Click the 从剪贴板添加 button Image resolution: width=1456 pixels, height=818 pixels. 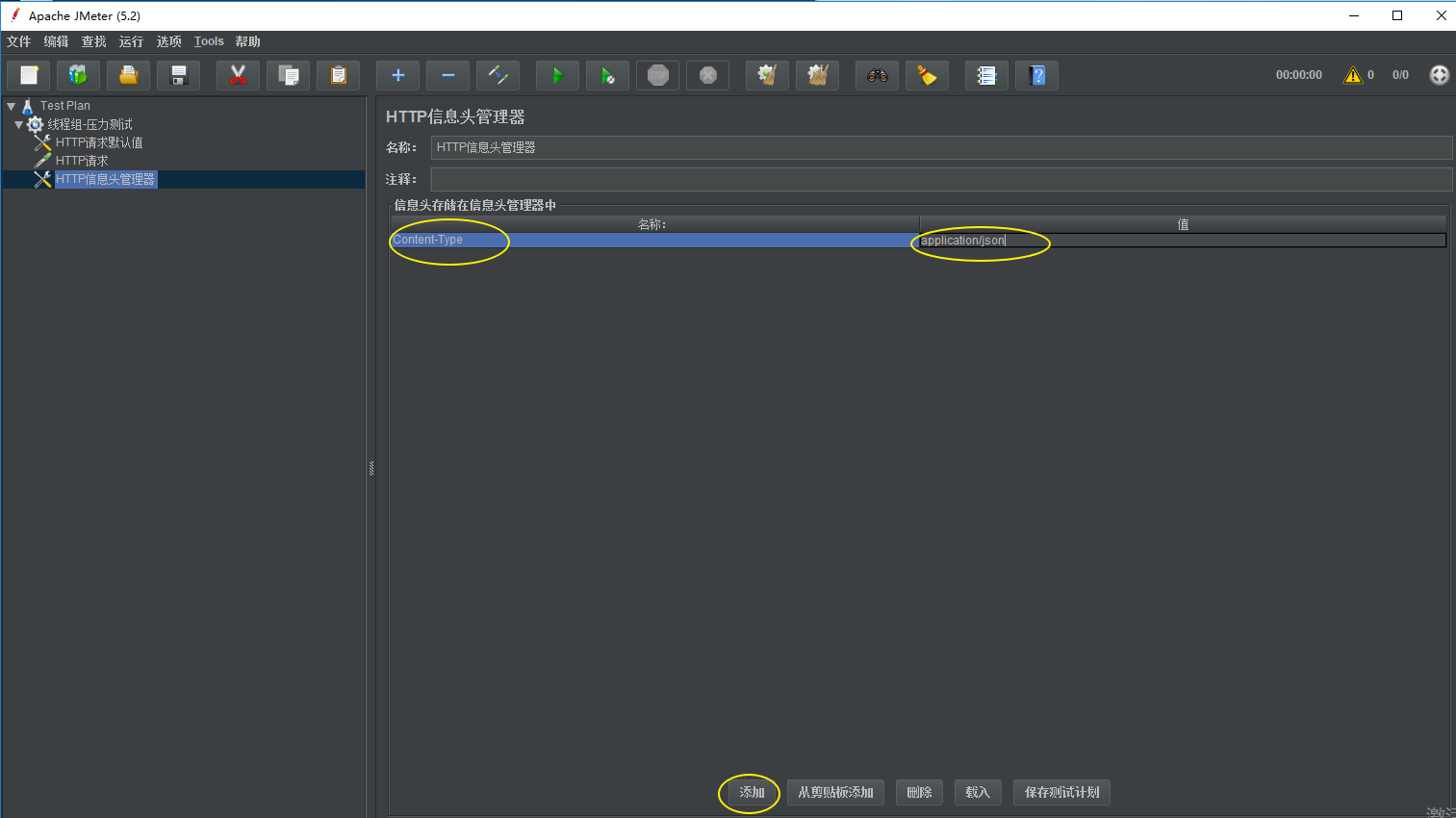point(835,792)
